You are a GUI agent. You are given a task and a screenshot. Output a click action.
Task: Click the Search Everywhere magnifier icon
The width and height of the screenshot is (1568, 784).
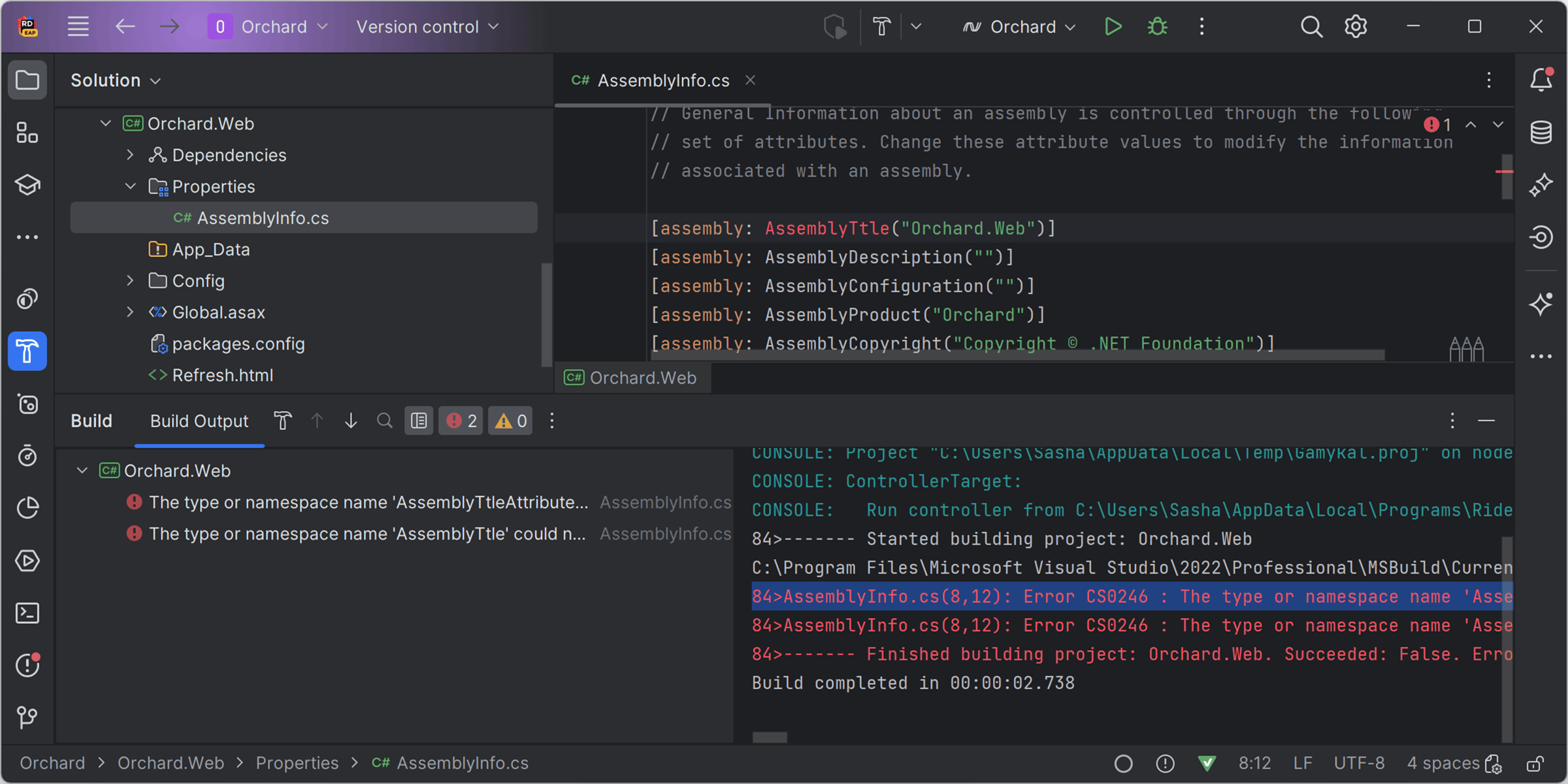point(1311,27)
